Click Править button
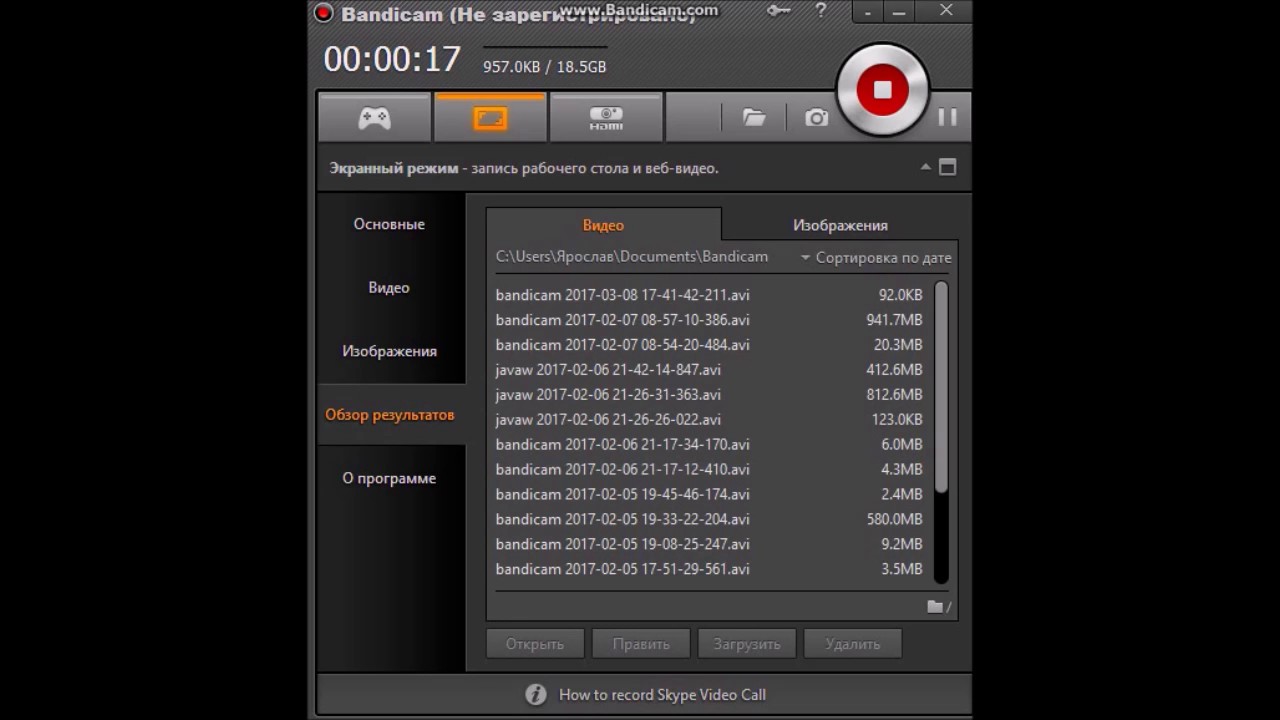The width and height of the screenshot is (1280, 720). click(x=641, y=643)
